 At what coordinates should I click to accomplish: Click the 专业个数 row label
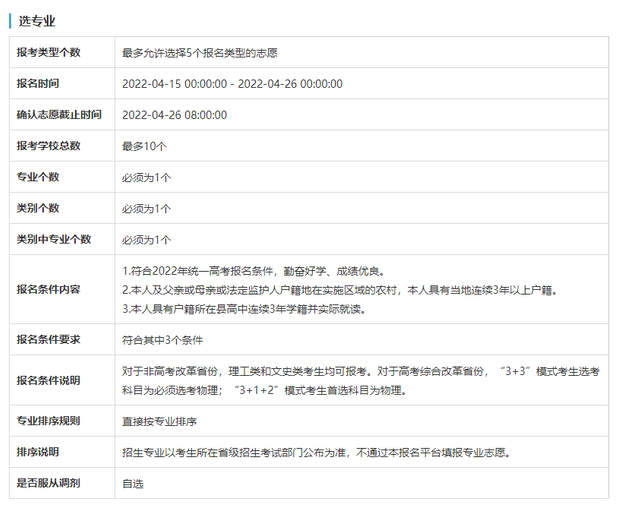(x=38, y=177)
